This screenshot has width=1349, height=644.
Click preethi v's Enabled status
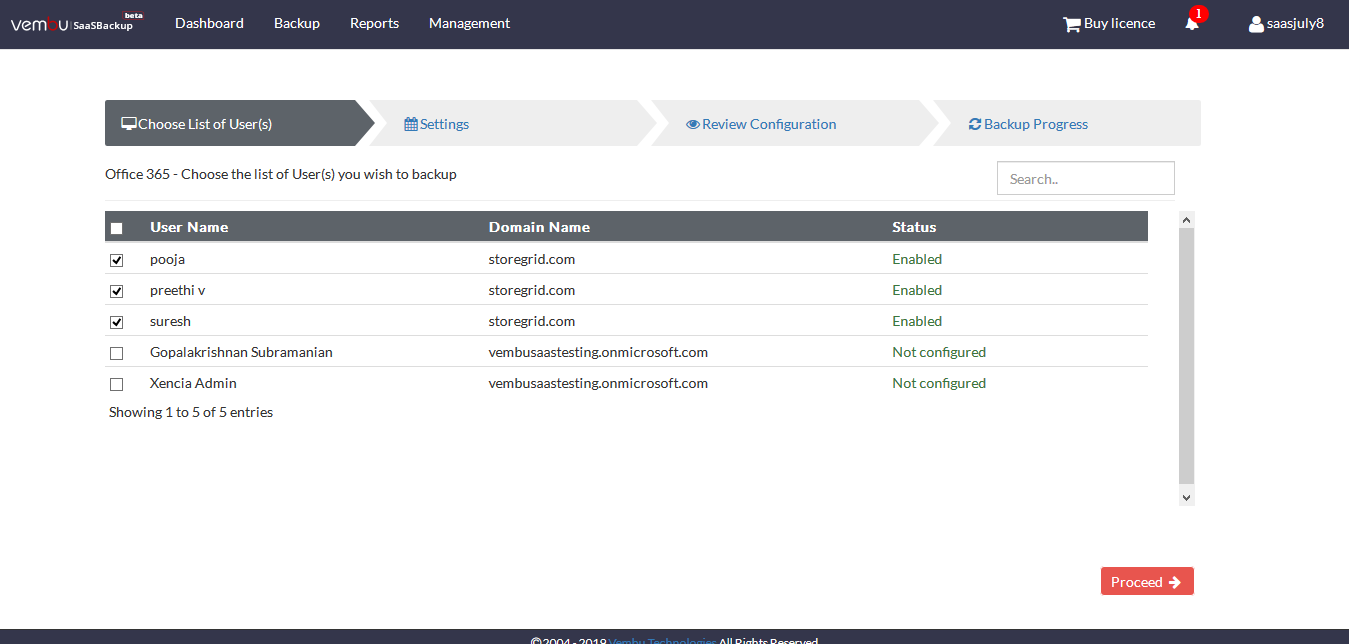tap(917, 290)
